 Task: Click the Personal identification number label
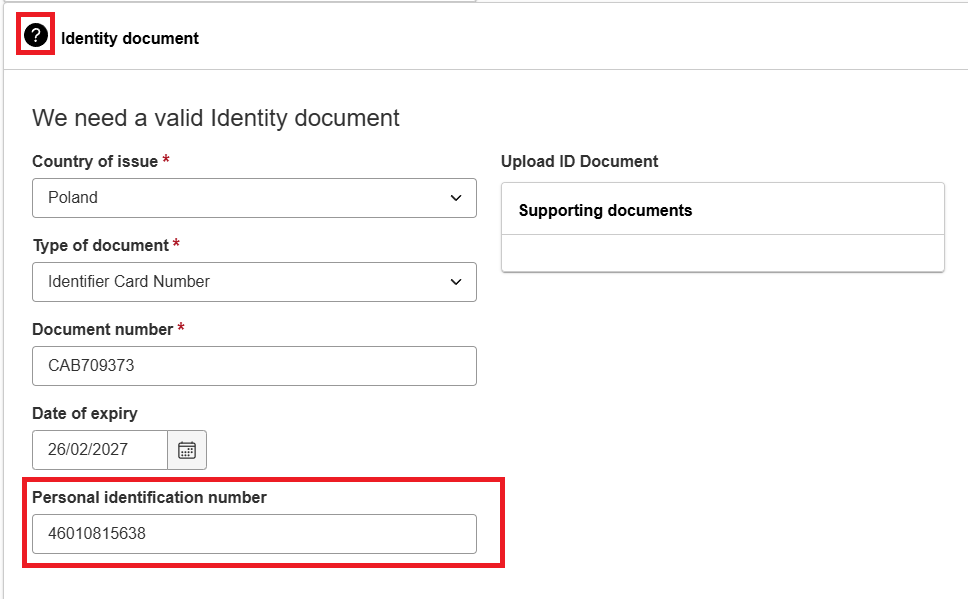tap(149, 497)
